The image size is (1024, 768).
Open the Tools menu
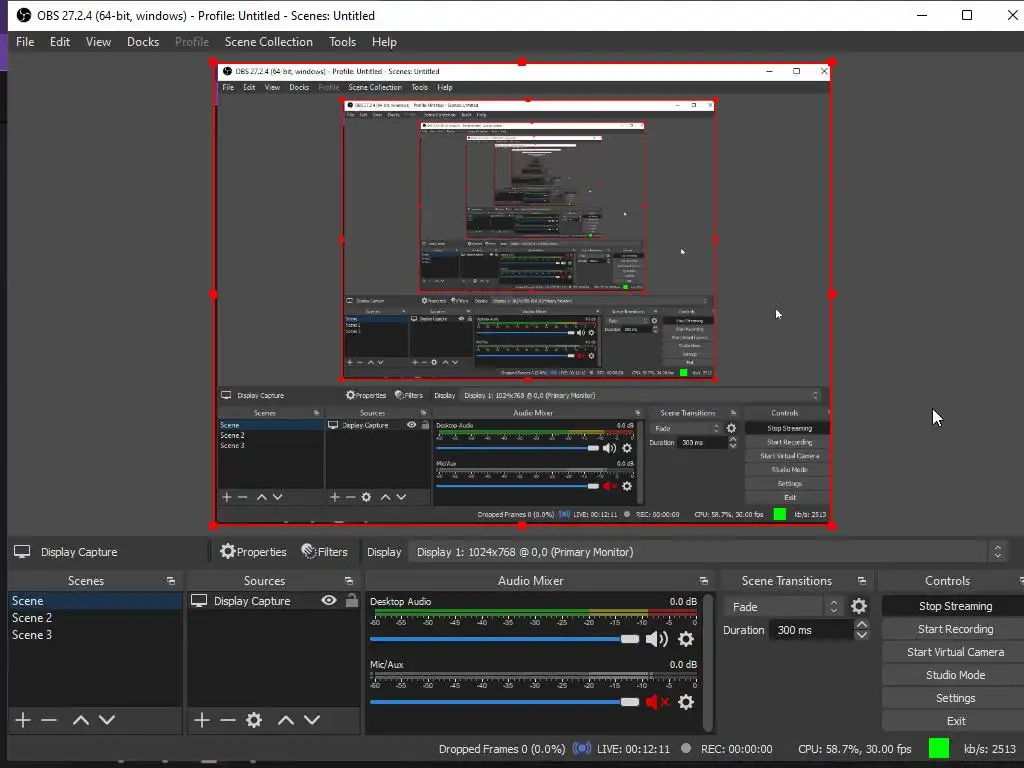pos(342,42)
